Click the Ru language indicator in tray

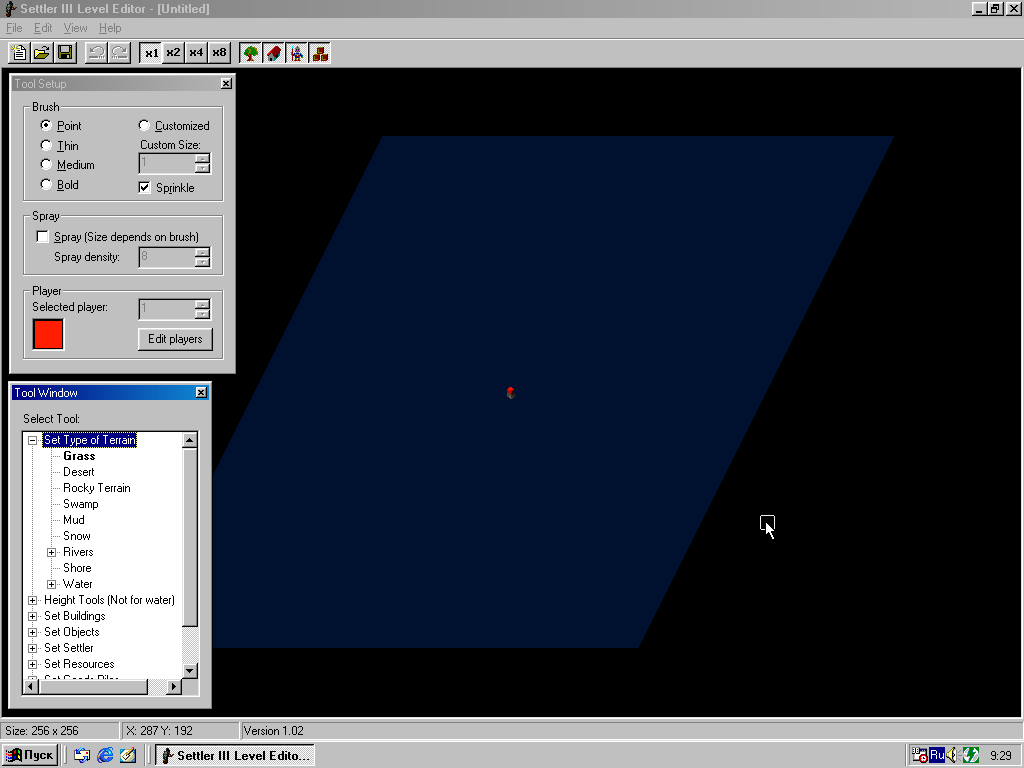tap(936, 756)
